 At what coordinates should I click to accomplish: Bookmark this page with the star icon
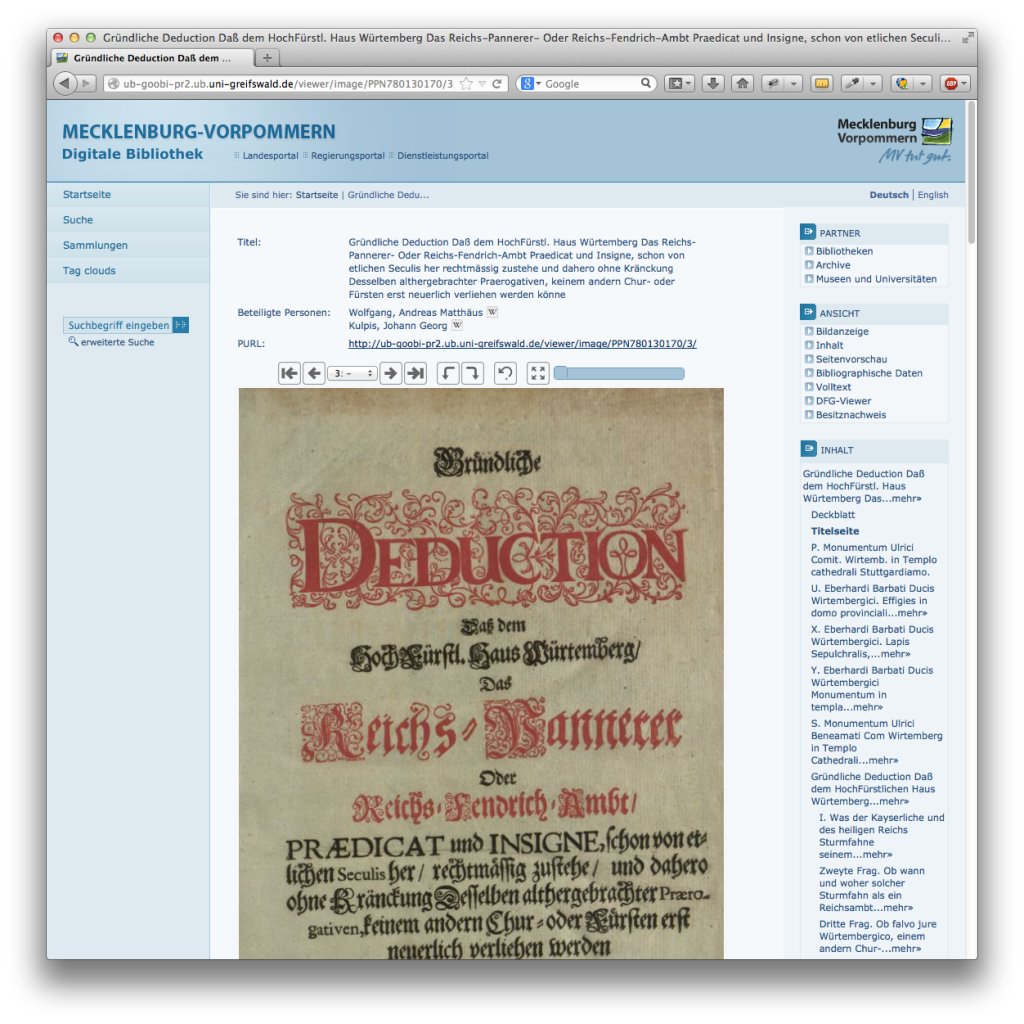[x=466, y=84]
